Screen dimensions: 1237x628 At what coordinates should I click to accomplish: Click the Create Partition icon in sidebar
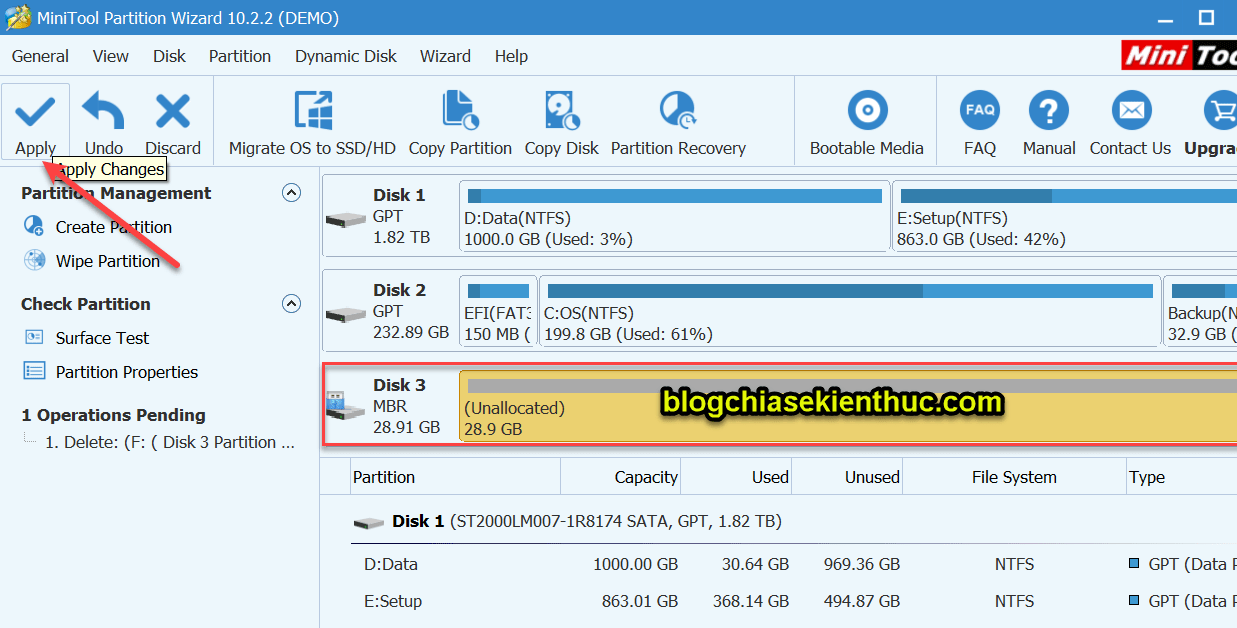[x=34, y=227]
